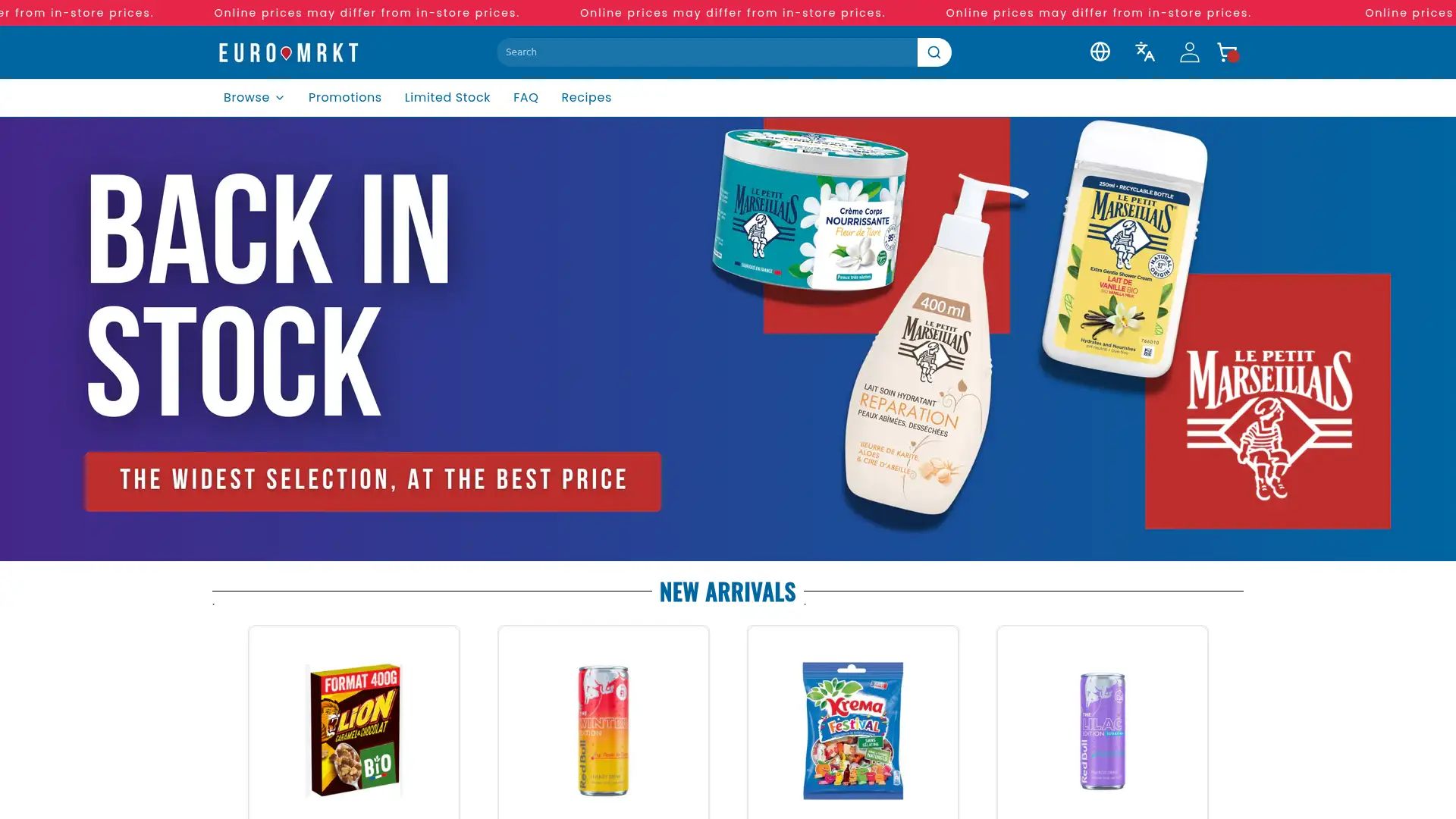The height and width of the screenshot is (819, 1456).
Task: Click the magnifier search button
Action: click(934, 52)
